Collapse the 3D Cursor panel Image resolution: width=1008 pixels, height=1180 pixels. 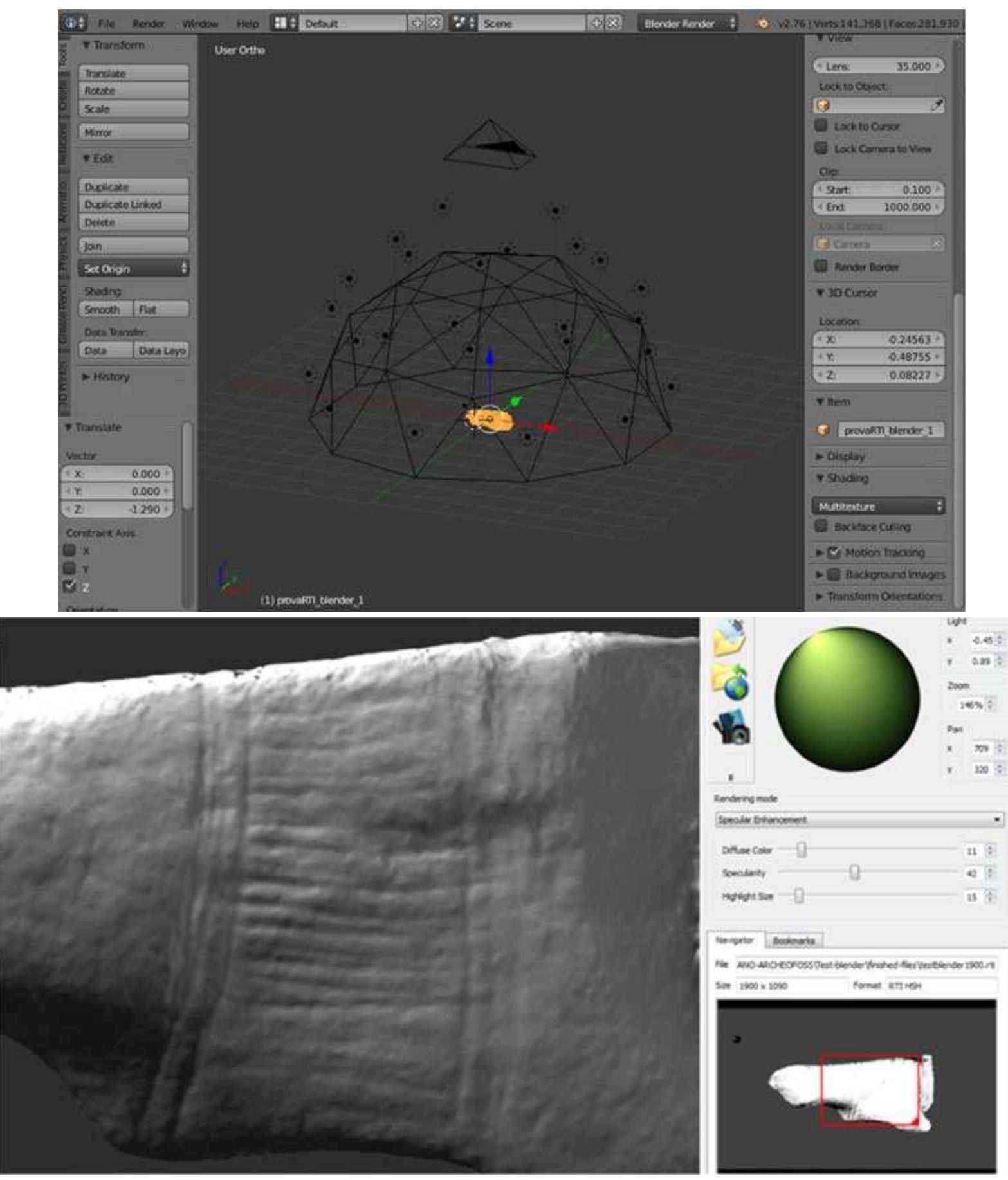coord(847,293)
